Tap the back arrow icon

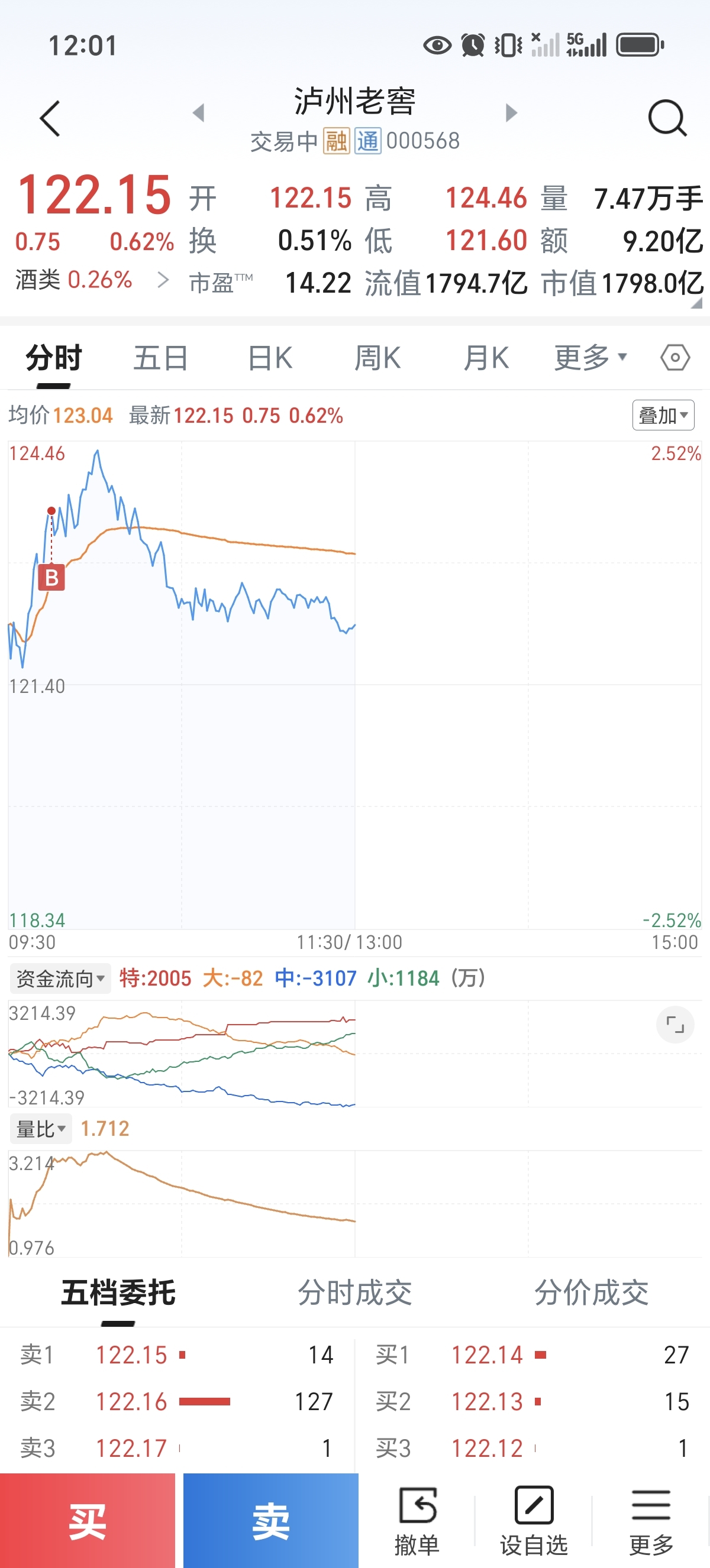coord(50,118)
